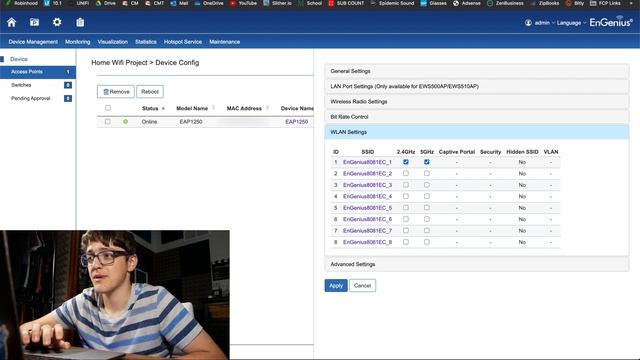
Task: Open the FCP Links bookmark folder
Action: 605,3
